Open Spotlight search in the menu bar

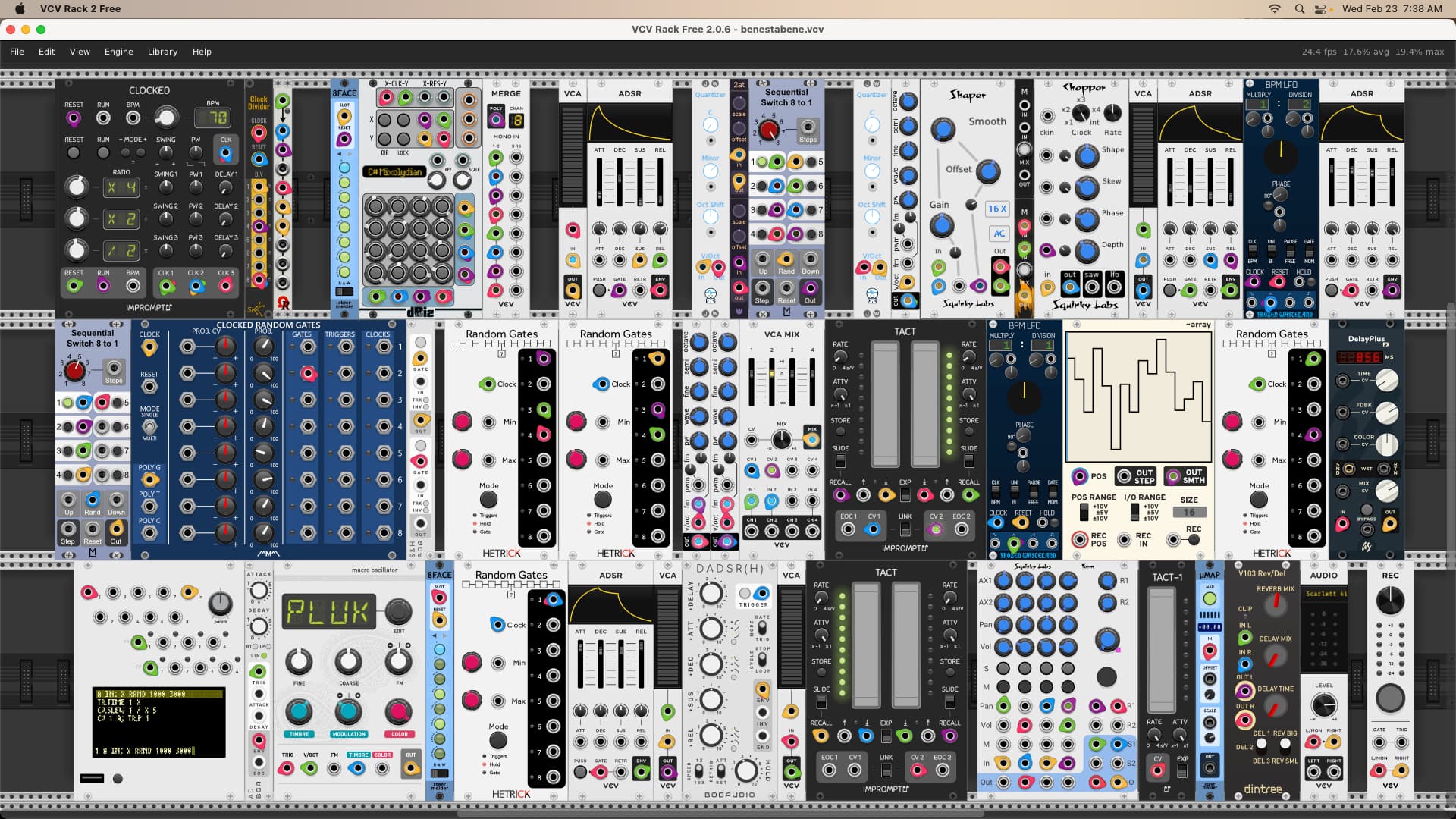pyautogui.click(x=1300, y=8)
